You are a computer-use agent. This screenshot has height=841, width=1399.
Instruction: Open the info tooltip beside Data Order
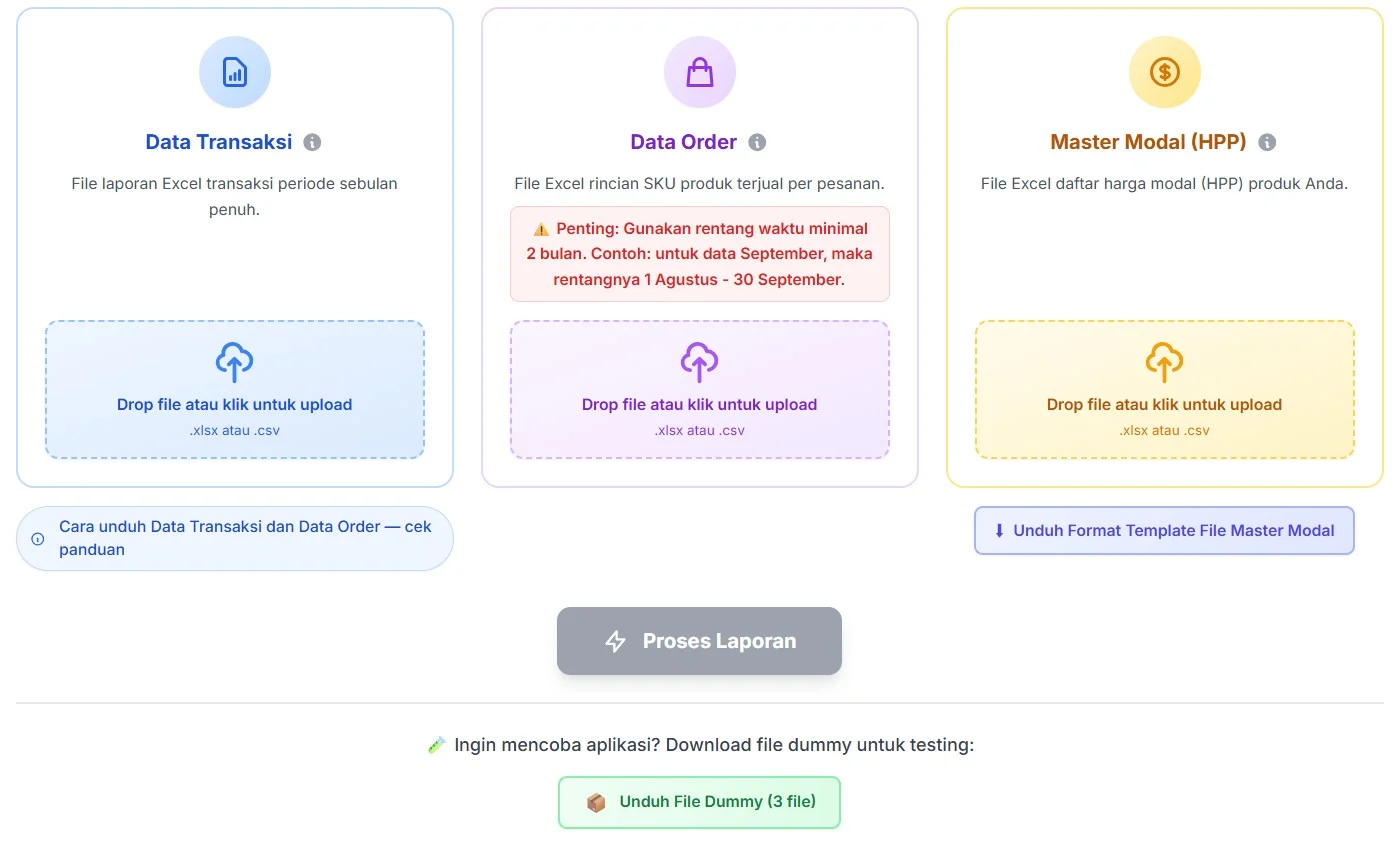click(x=757, y=142)
